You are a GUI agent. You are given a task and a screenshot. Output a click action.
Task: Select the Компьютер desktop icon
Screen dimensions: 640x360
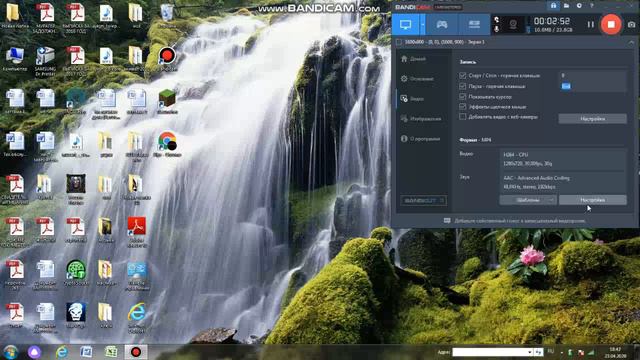(x=15, y=59)
